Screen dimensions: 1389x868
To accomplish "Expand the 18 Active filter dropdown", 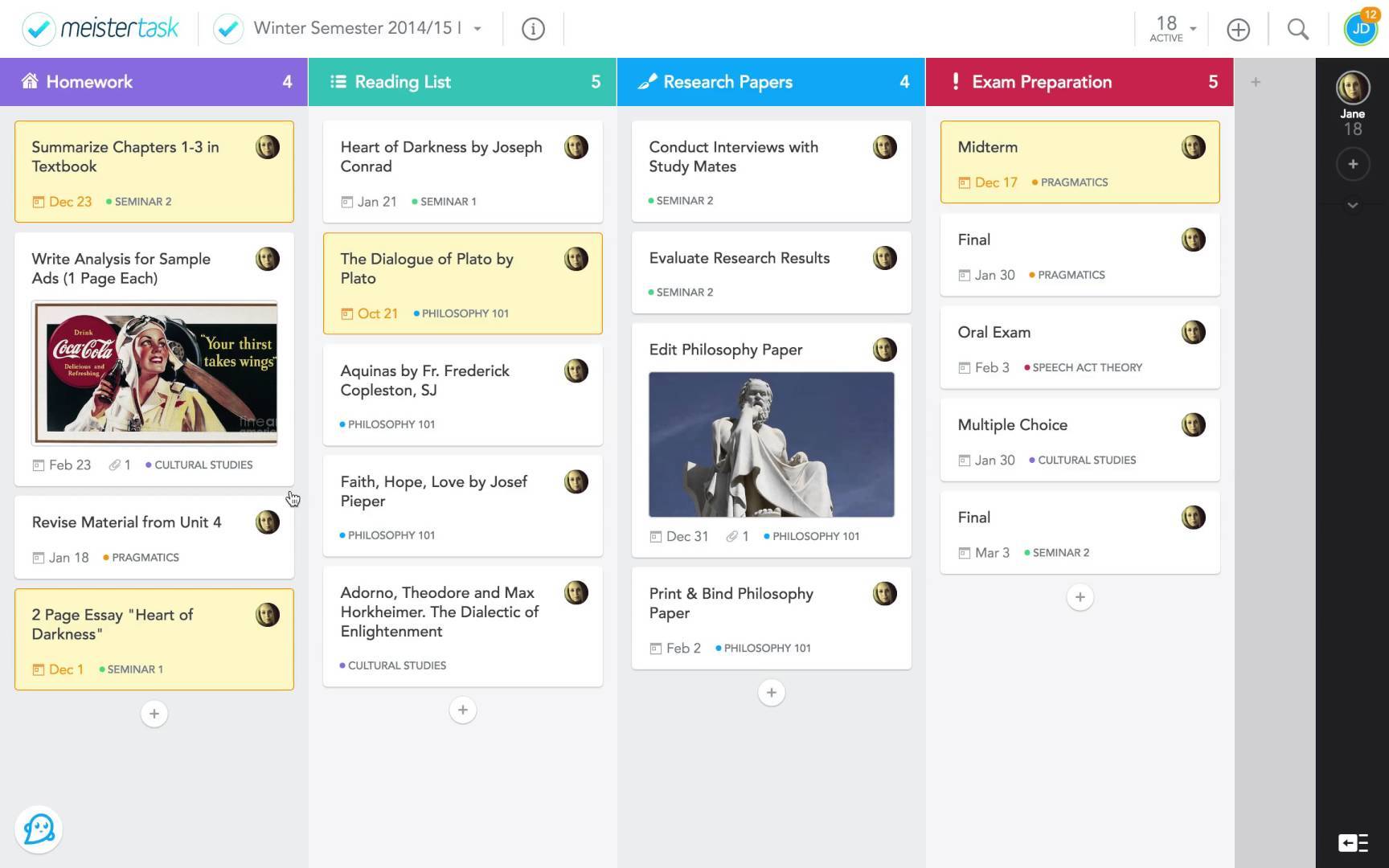I will [1173, 29].
